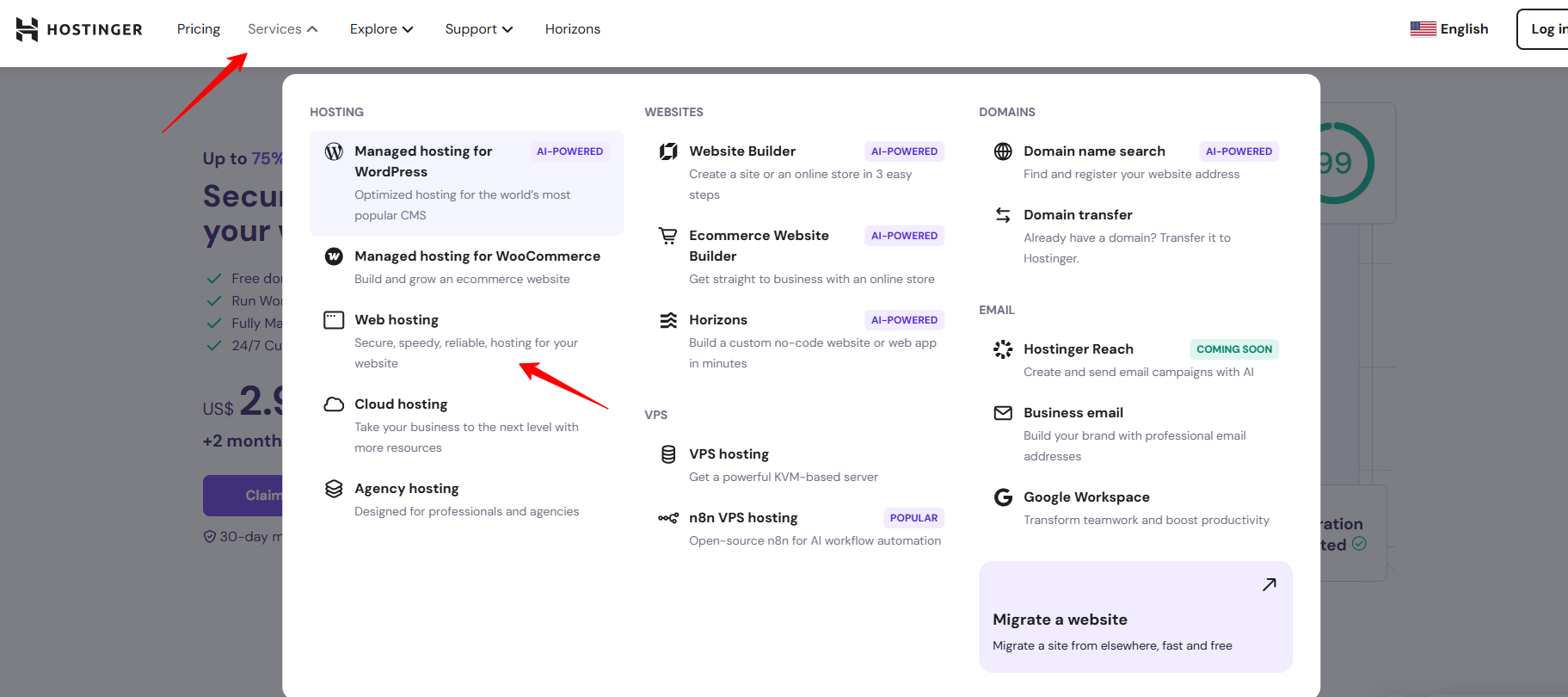Click the WooCommerce icon in the hosting list
The height and width of the screenshot is (697, 1568).
coord(334,256)
